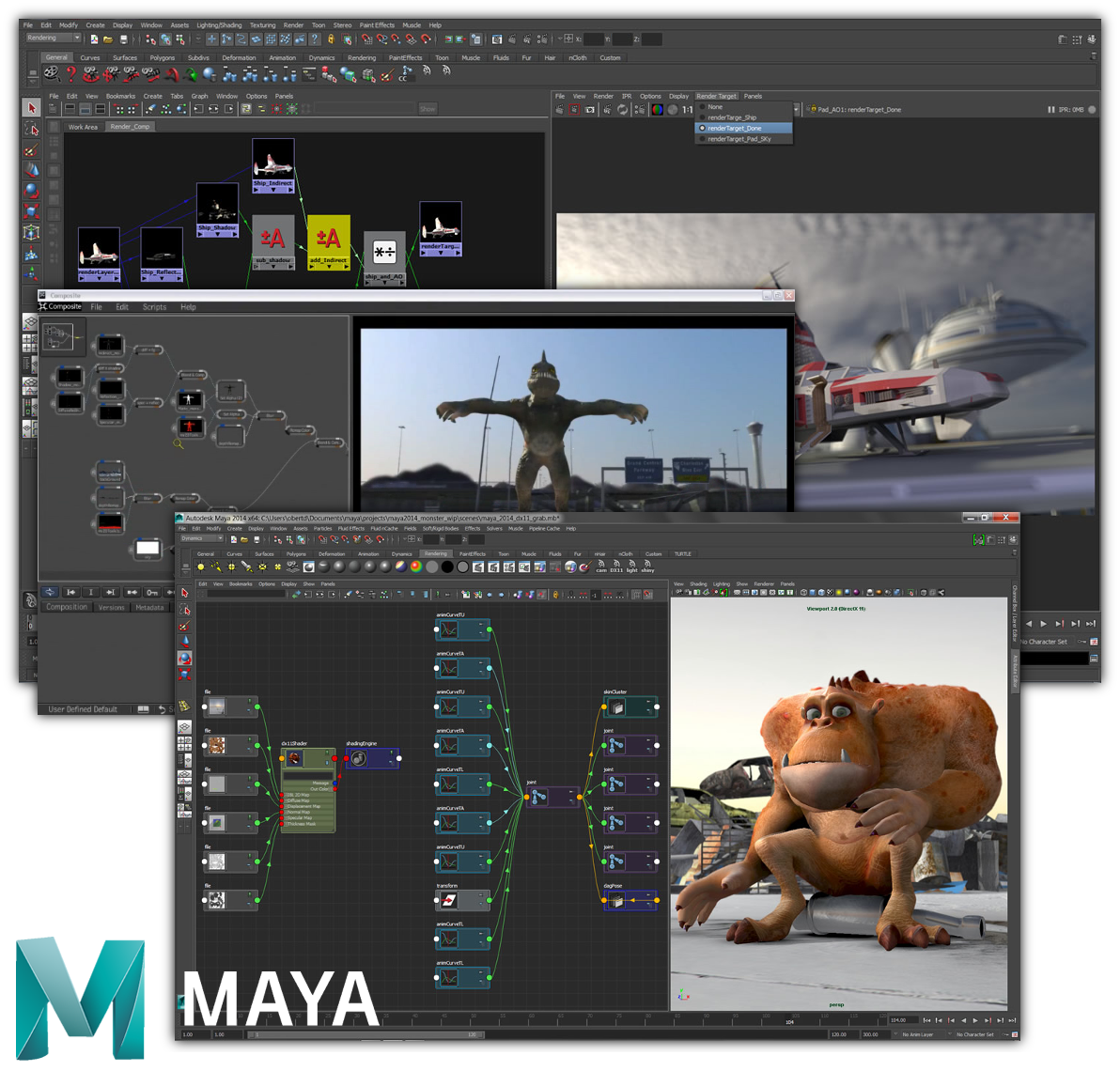The height and width of the screenshot is (1071, 1120).
Task: Click the CC icon on the General shelf
Action: [406, 73]
